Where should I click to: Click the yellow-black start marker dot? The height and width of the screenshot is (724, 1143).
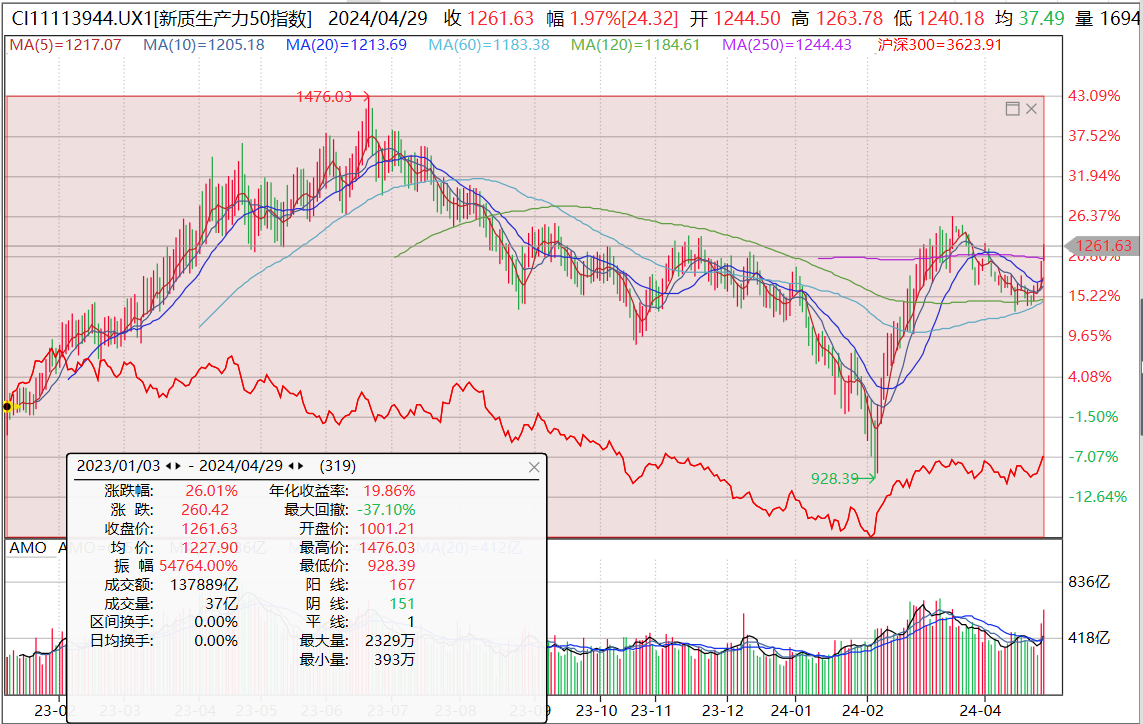coord(8,406)
